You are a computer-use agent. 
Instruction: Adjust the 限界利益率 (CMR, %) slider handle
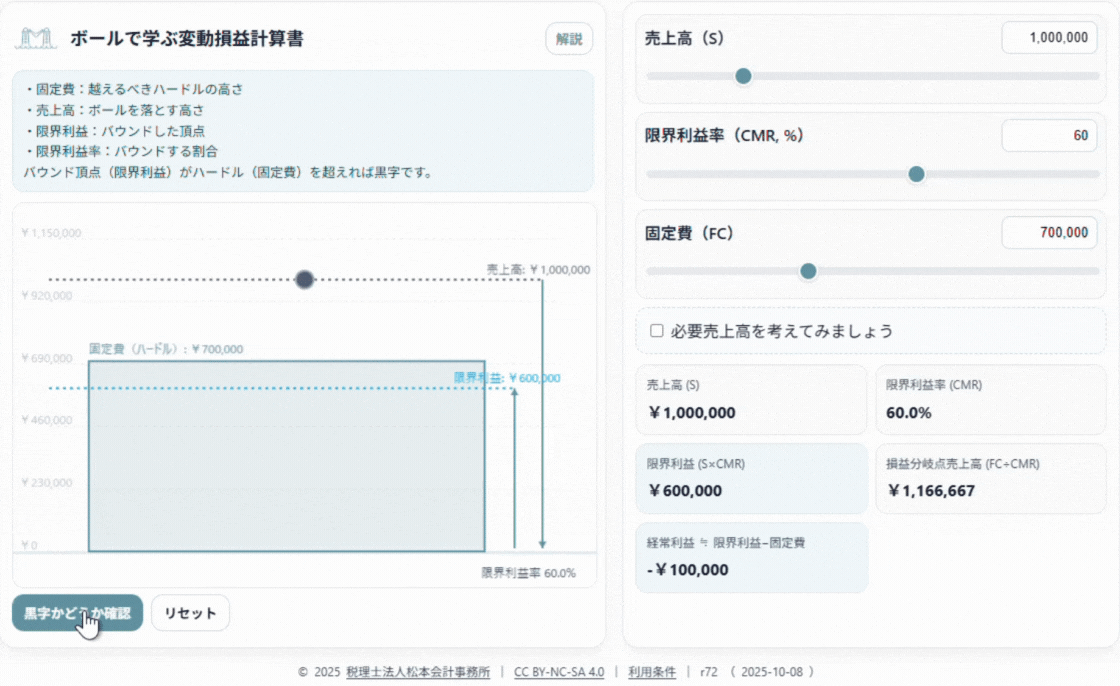point(916,174)
